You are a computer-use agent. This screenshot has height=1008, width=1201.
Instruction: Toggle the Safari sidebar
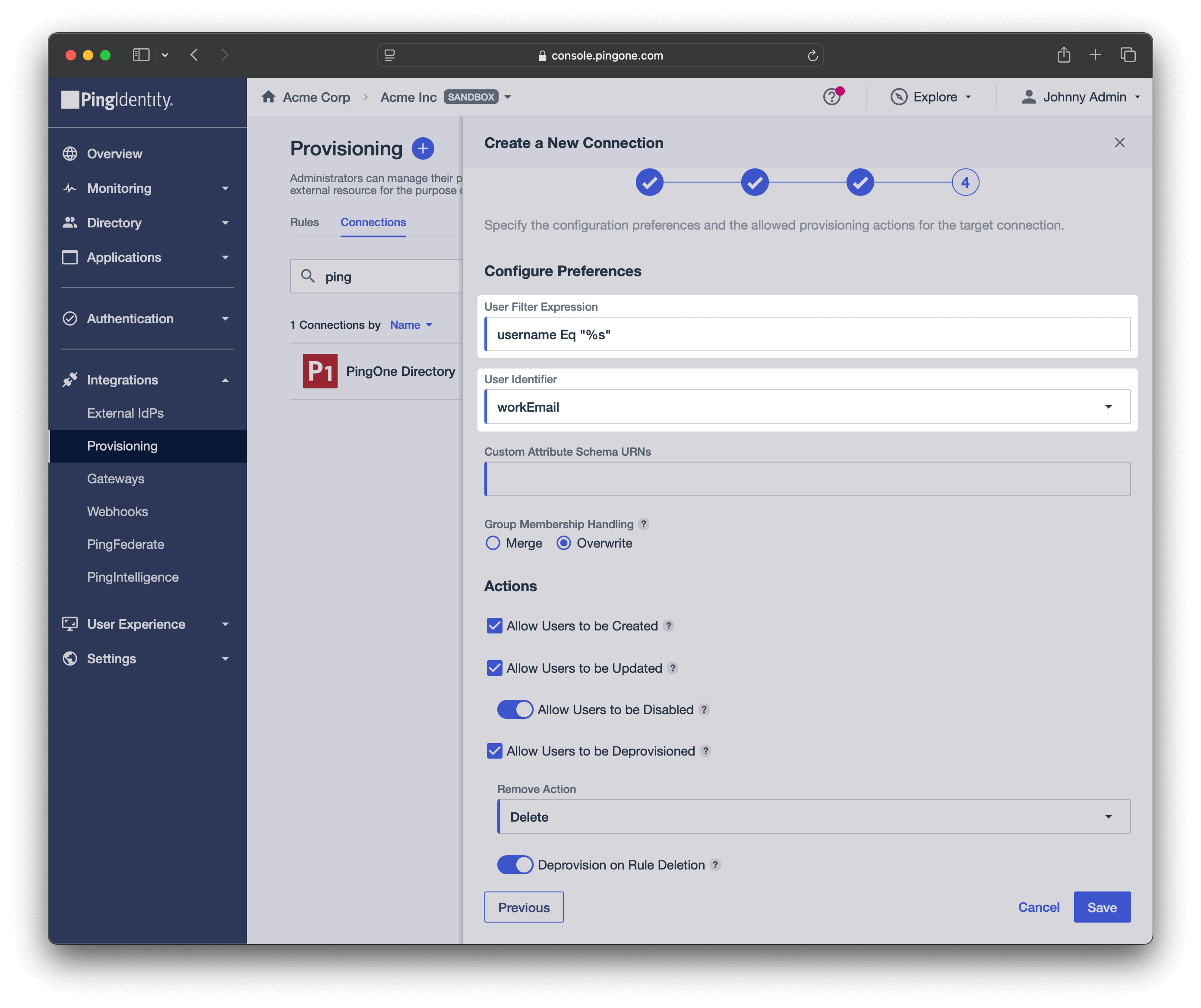pos(141,54)
